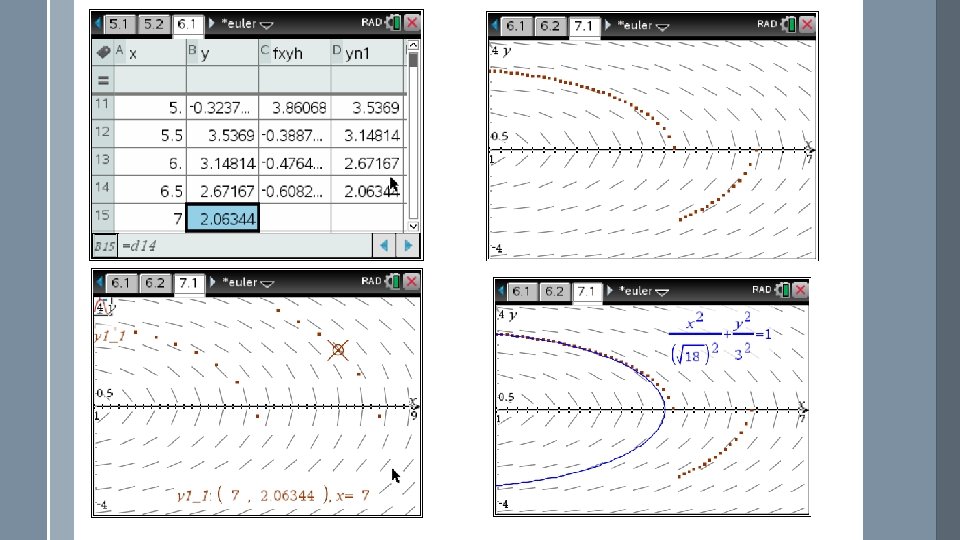The height and width of the screenshot is (540, 960).
Task: Close the bottom-left graph window
Action: tap(412, 281)
